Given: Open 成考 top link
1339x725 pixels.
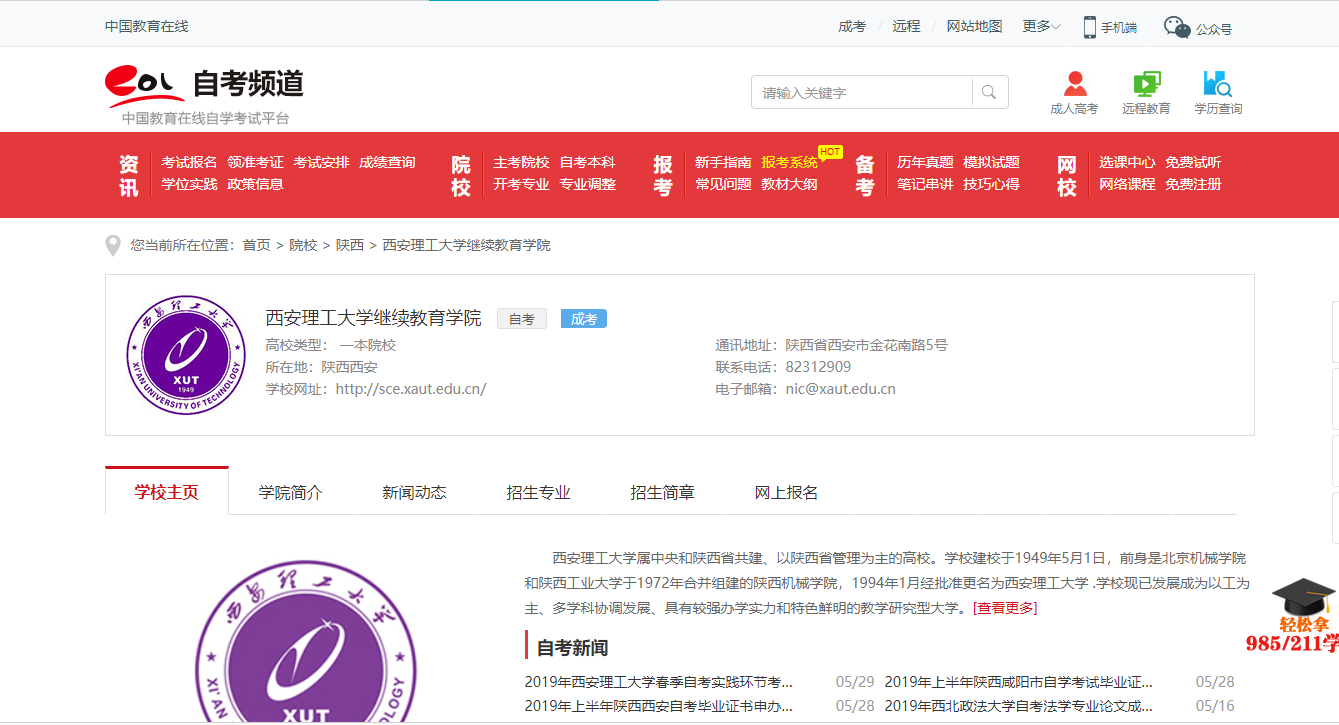Looking at the screenshot, I should pos(852,27).
